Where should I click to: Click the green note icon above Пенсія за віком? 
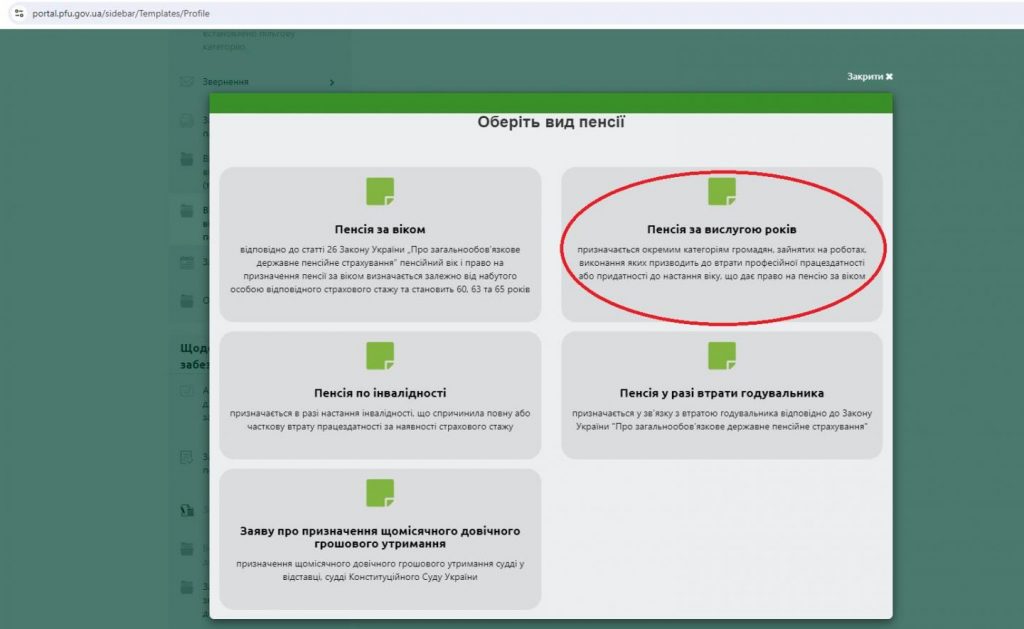point(380,191)
